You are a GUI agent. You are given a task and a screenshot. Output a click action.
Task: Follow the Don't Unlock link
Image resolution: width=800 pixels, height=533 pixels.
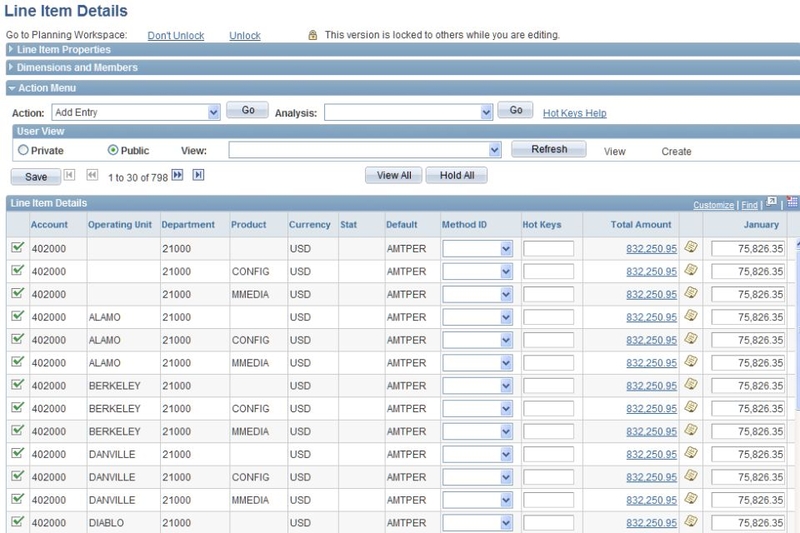pos(176,35)
